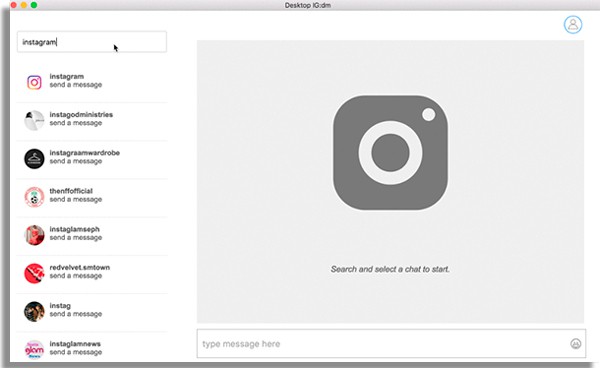600x368 pixels.
Task: Click send a message under instaglamnews
Action: coord(76,352)
